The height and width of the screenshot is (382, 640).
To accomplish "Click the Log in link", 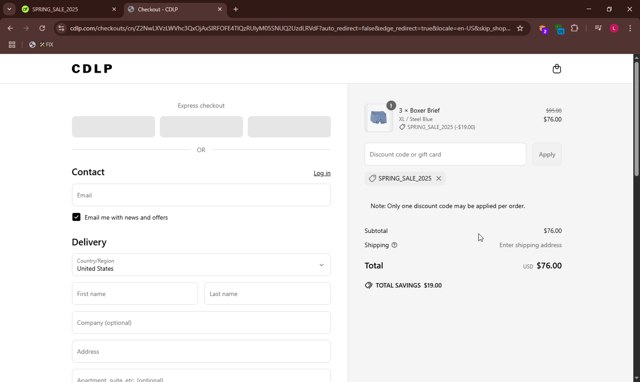I will 322,173.
